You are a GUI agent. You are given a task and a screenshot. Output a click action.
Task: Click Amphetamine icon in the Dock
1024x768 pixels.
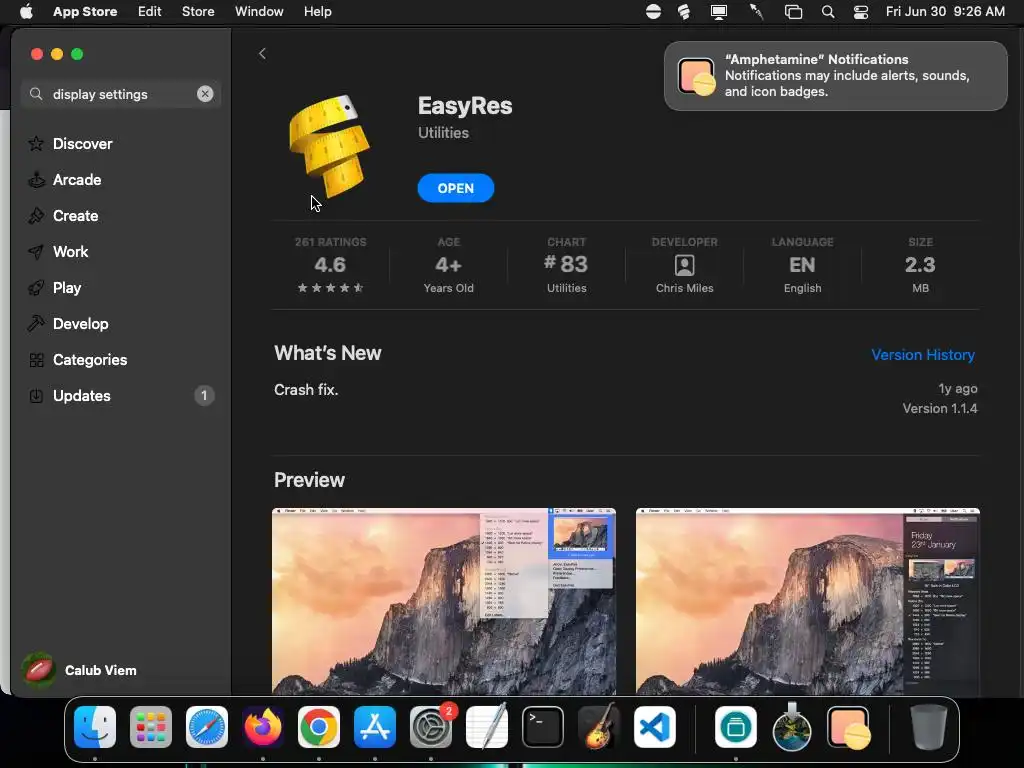(848, 727)
